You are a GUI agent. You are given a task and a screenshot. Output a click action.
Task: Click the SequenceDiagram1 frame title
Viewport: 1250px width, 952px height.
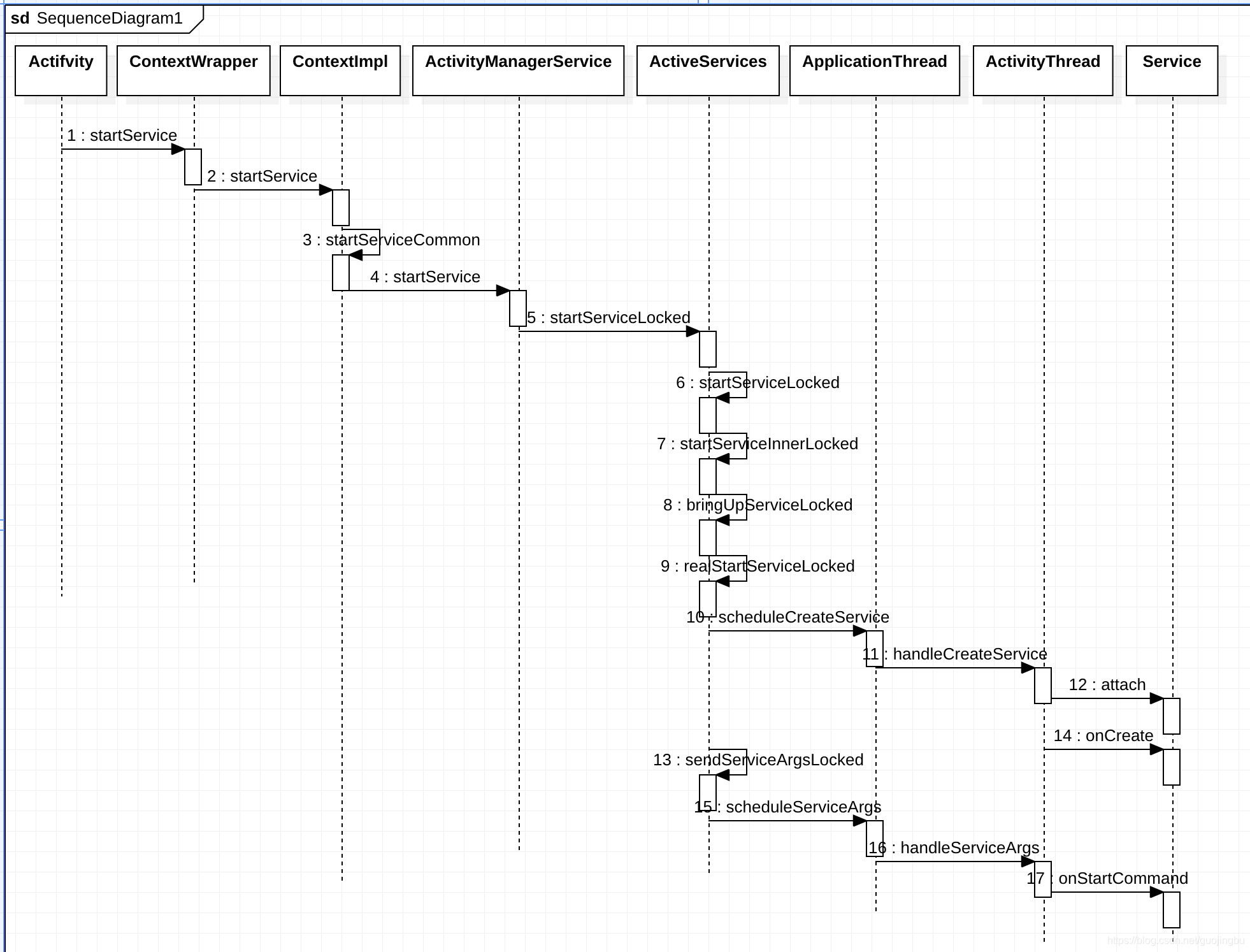(110, 18)
